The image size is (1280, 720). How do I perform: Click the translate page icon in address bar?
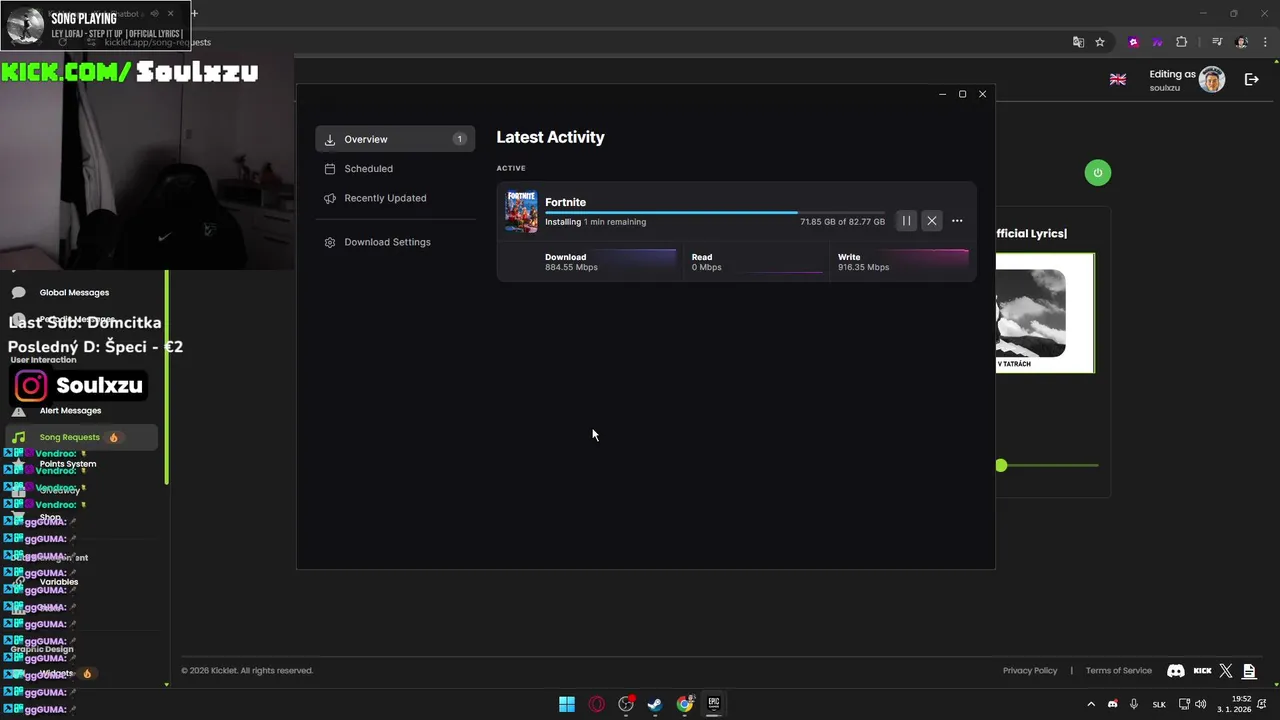click(x=1078, y=42)
